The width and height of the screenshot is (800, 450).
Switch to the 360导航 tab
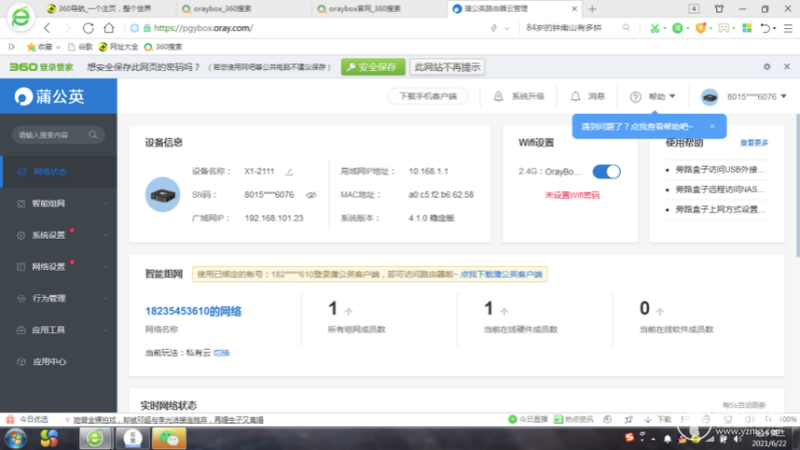click(x=105, y=9)
